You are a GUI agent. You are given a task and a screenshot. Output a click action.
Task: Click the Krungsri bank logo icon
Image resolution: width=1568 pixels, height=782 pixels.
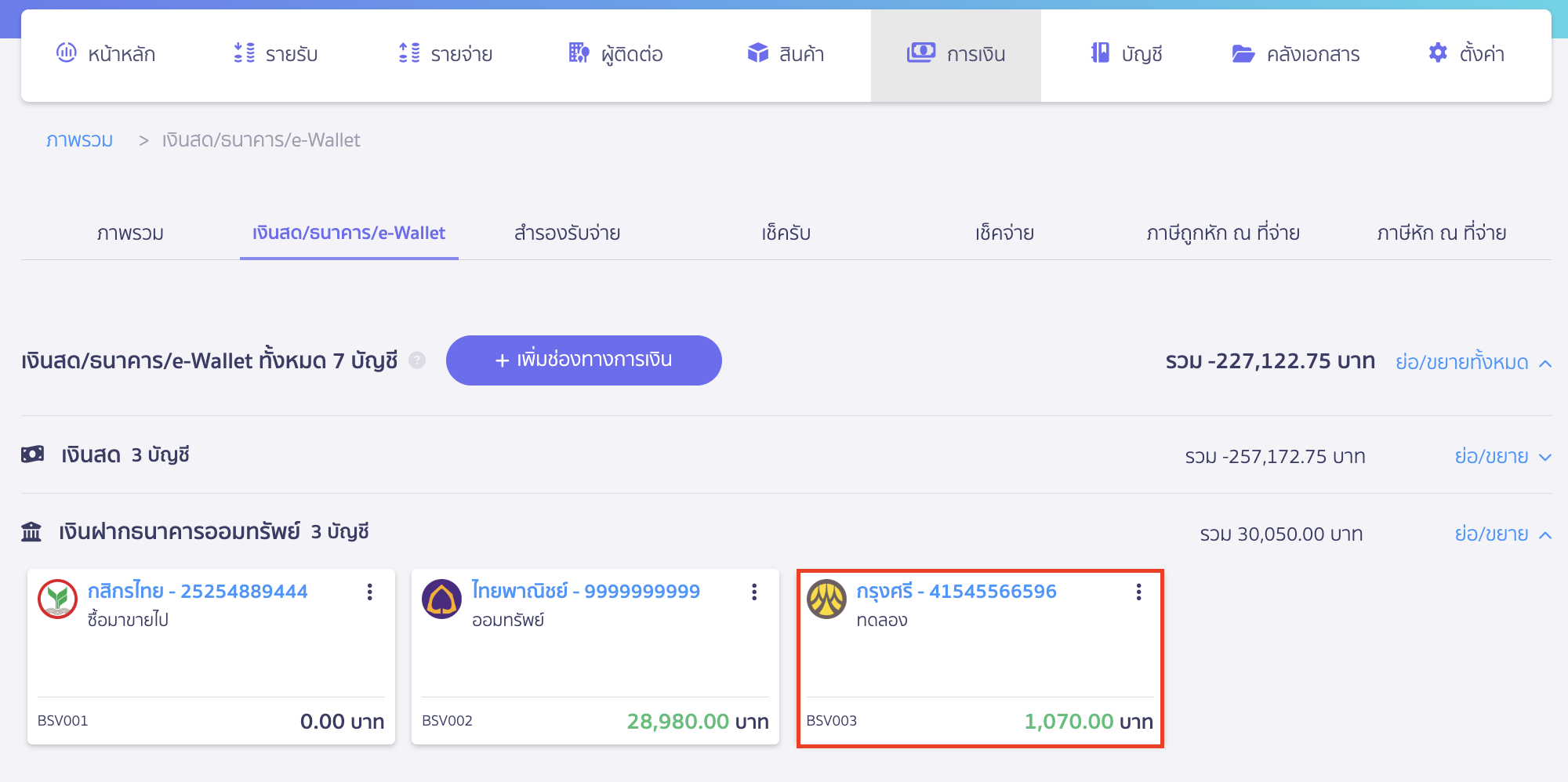[x=826, y=599]
